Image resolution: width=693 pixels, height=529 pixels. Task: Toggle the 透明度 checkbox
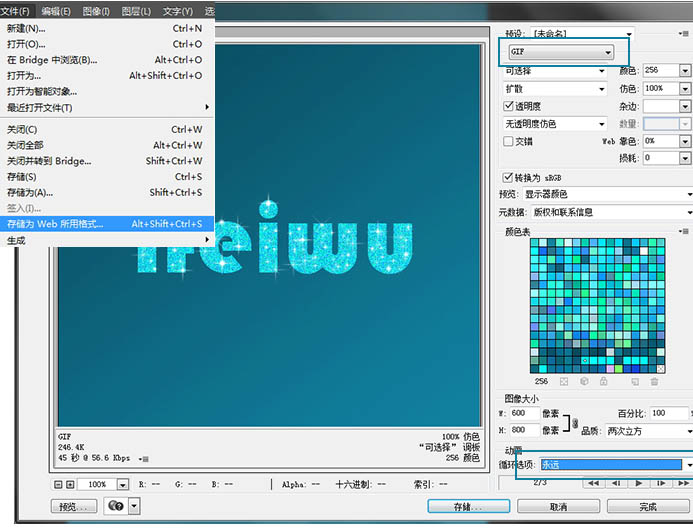(x=508, y=106)
